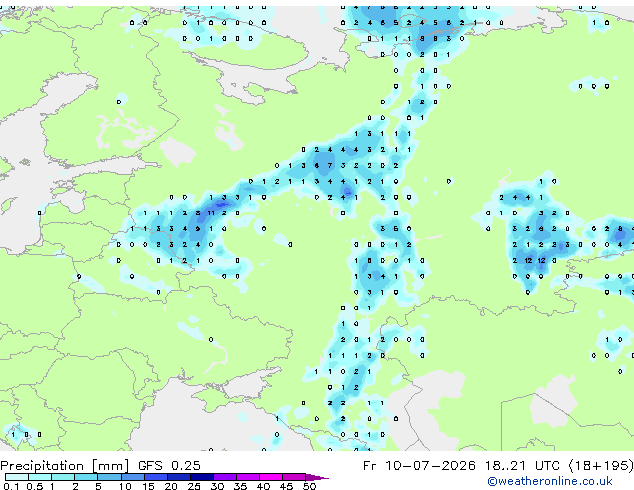The image size is (634, 490).
Task: Click the legend label '45'
Action: [286, 486]
